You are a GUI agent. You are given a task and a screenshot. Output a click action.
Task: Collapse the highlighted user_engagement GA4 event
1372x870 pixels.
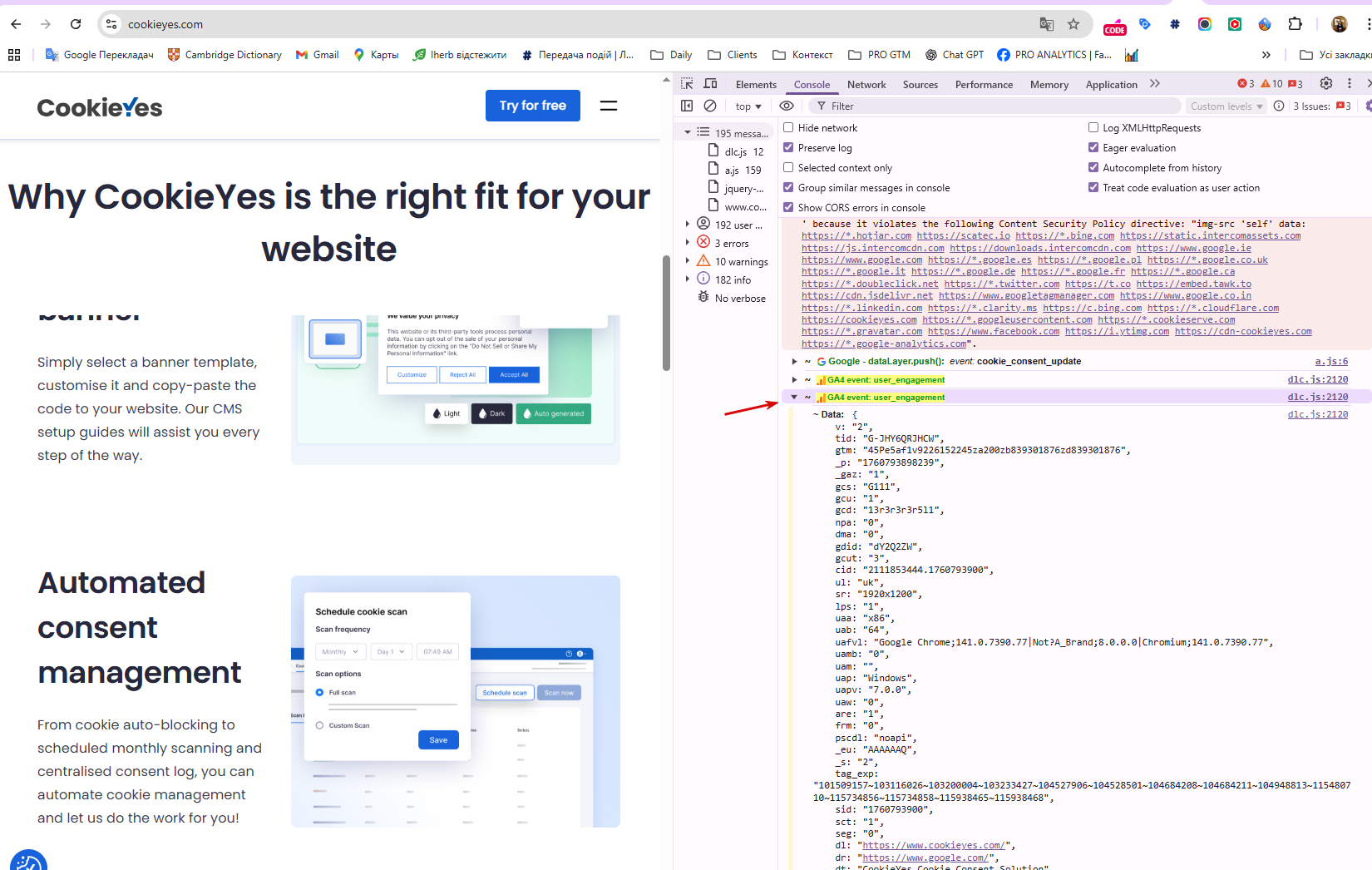click(x=795, y=397)
